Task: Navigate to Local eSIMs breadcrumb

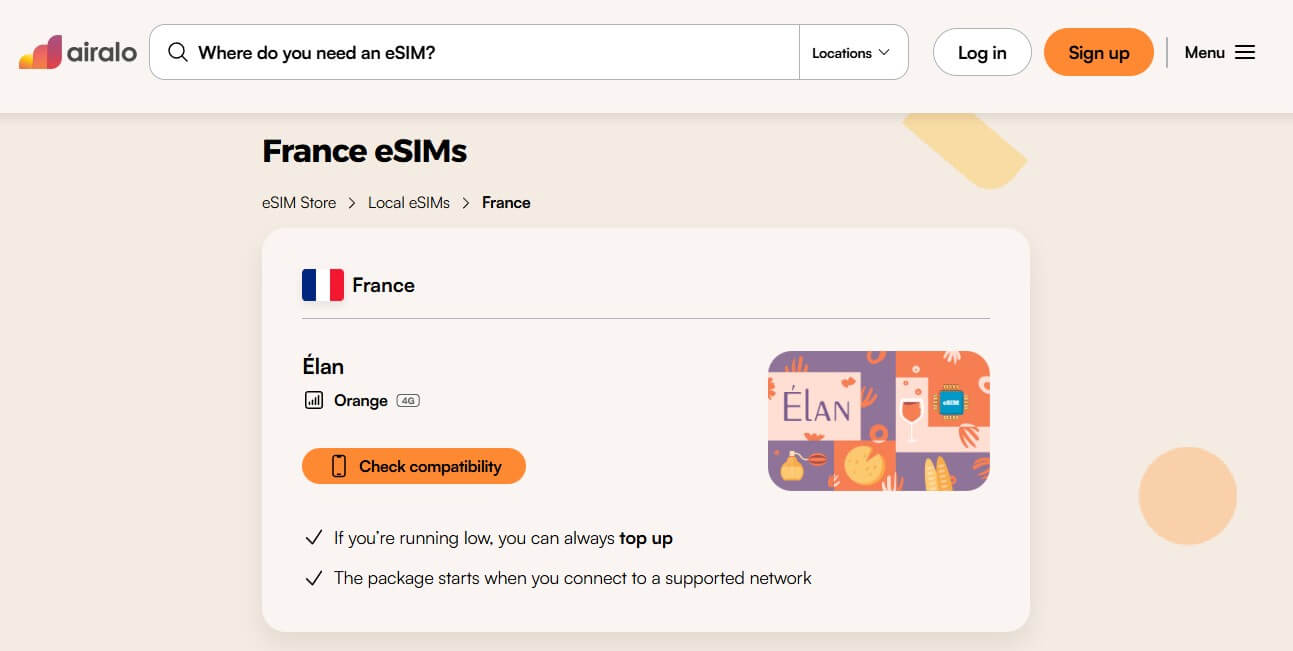Action: tap(409, 202)
